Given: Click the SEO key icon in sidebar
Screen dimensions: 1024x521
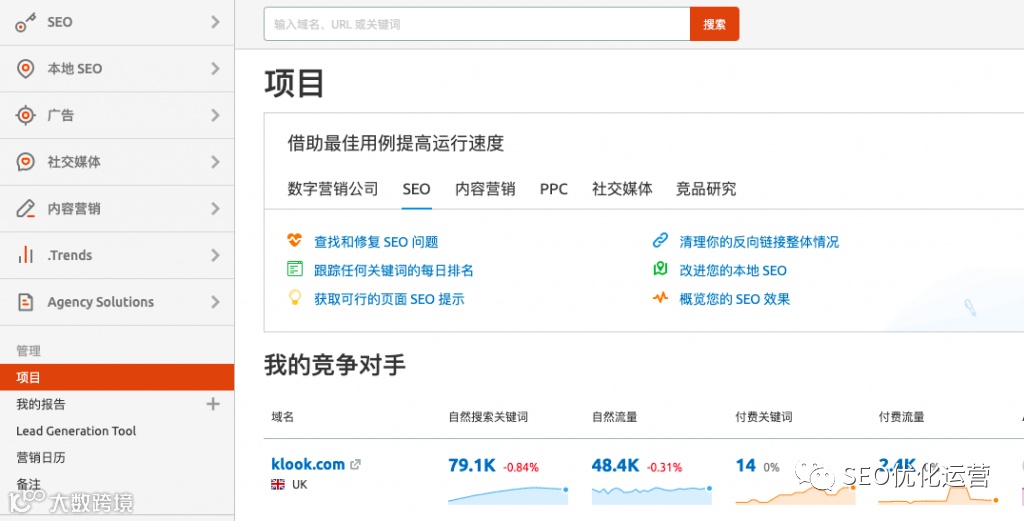Looking at the screenshot, I should 26,22.
